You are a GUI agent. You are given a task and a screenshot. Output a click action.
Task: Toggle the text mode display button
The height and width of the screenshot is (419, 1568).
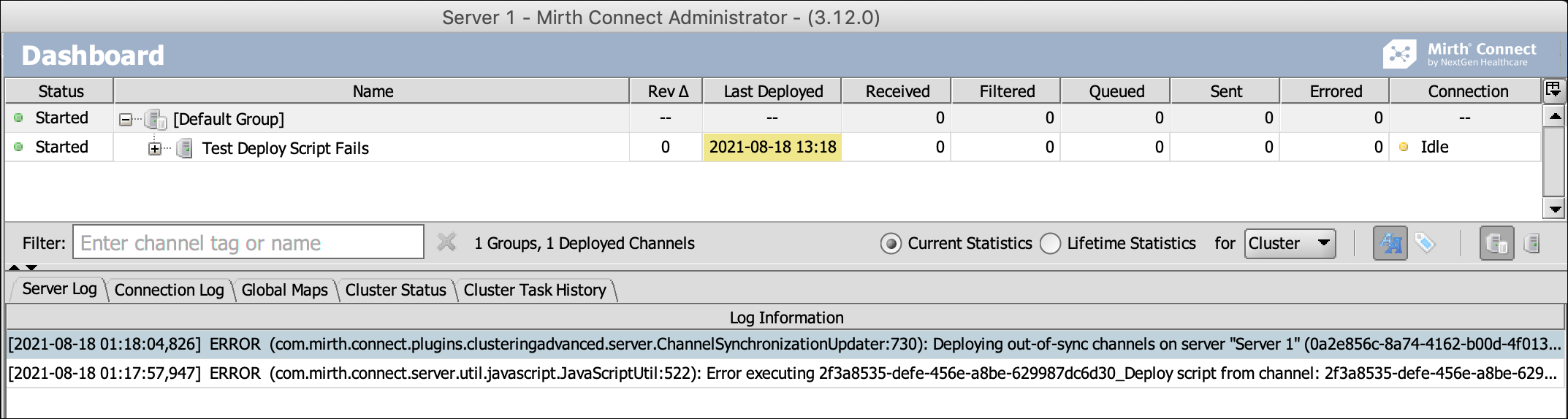[1390, 244]
